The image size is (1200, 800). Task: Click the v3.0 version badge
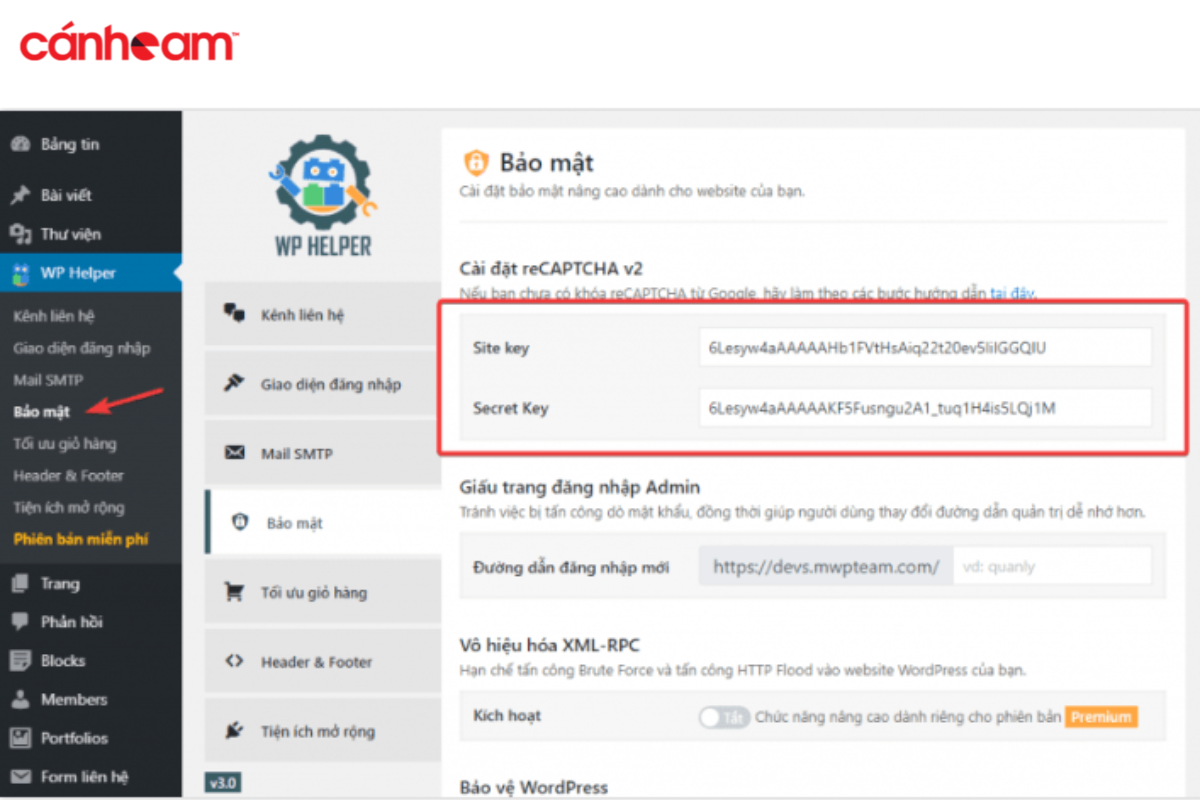pyautogui.click(x=223, y=783)
